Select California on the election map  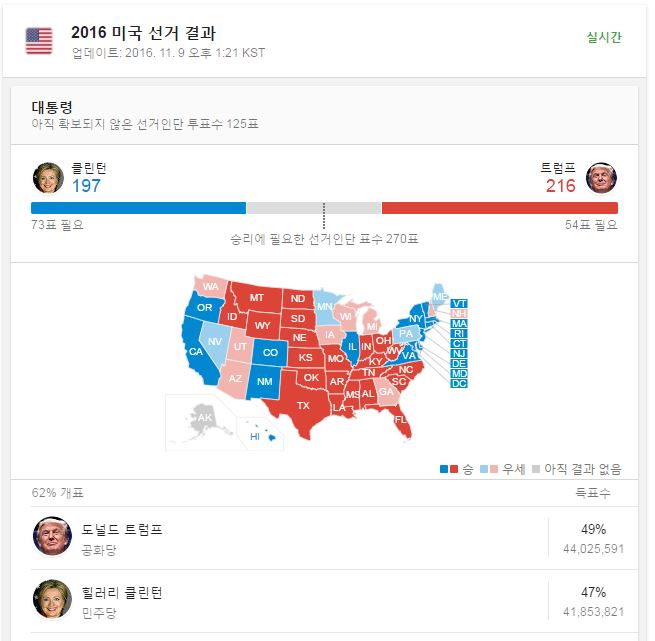(x=196, y=350)
